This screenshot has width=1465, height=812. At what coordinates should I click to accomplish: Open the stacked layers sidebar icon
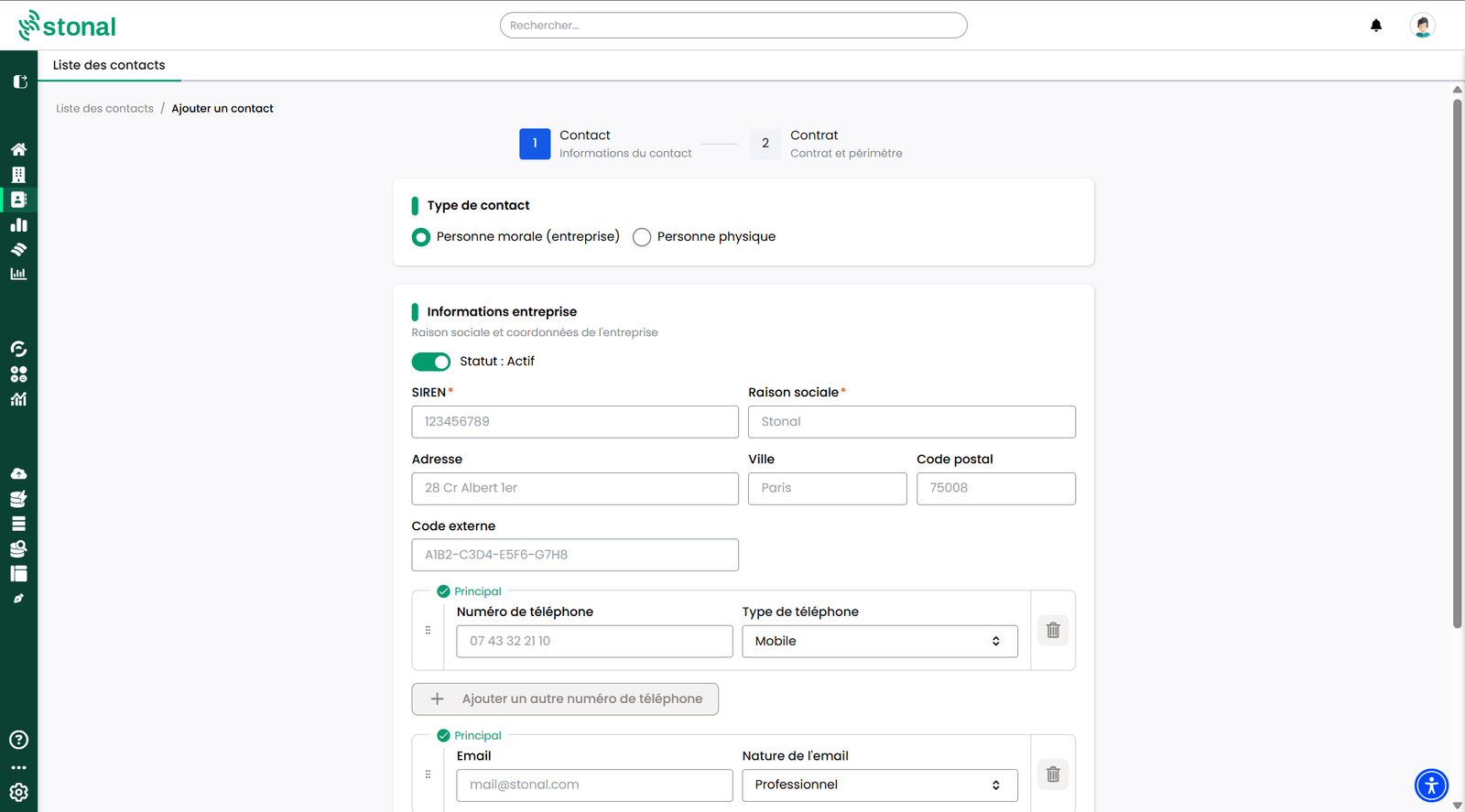[18, 249]
